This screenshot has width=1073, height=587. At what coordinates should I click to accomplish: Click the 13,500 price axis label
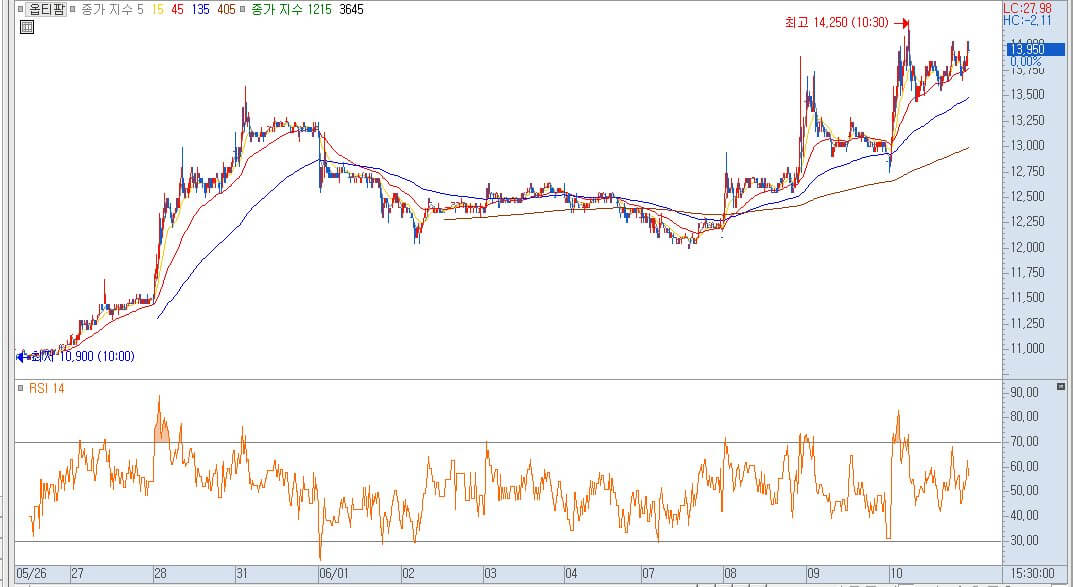pyautogui.click(x=1026, y=94)
